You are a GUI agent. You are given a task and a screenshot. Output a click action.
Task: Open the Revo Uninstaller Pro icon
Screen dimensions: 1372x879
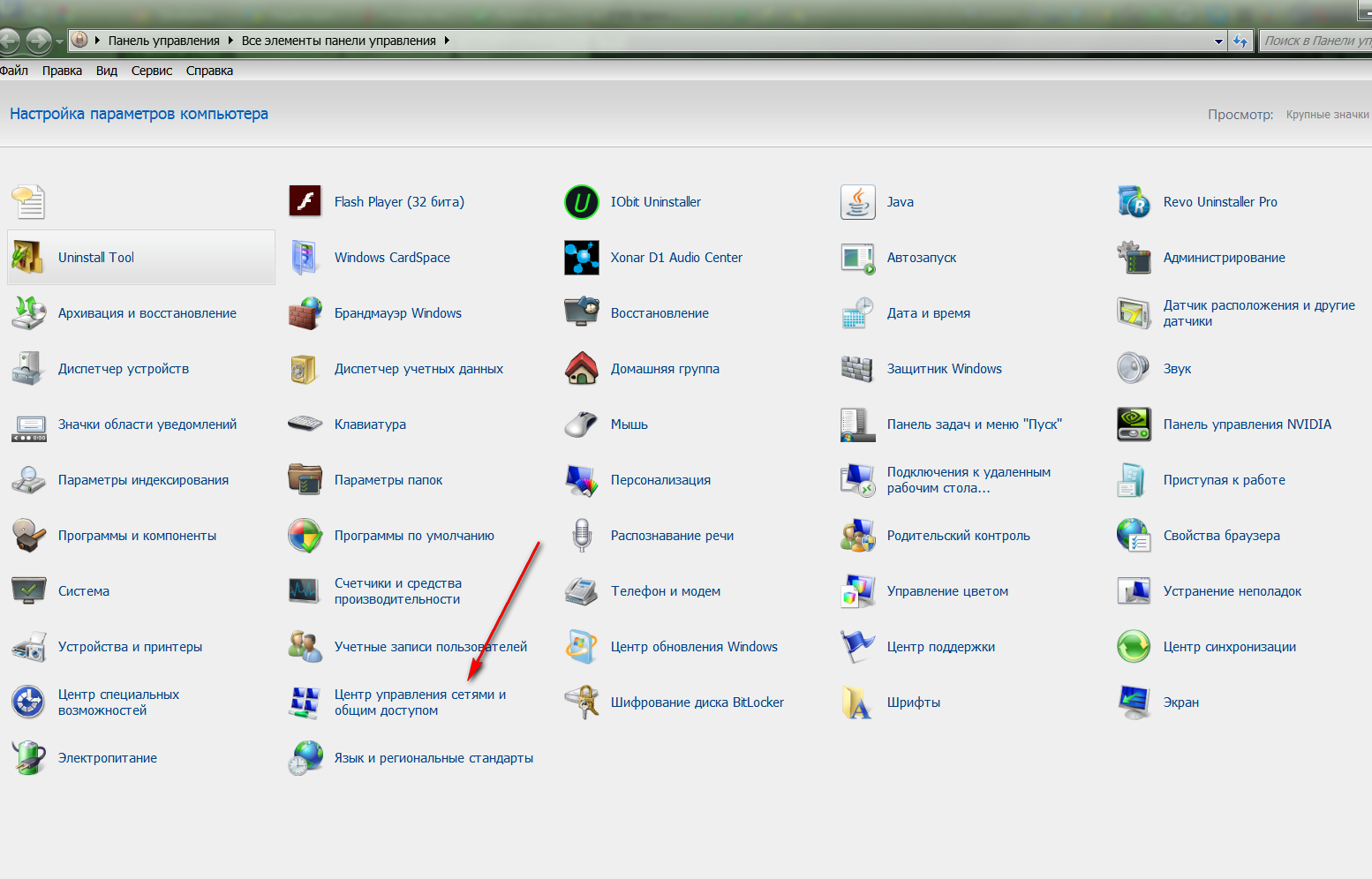click(1135, 202)
